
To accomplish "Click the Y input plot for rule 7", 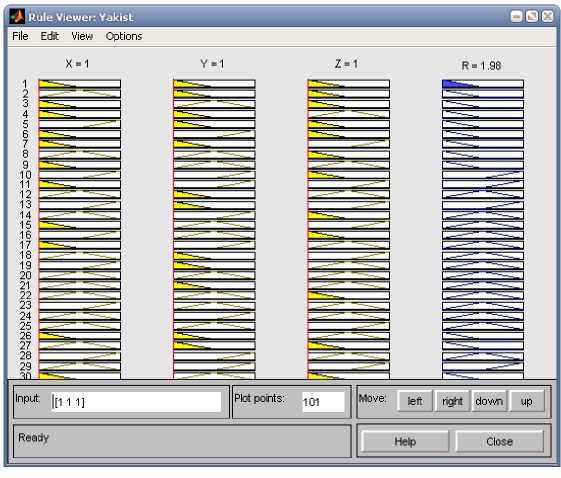I will point(214,144).
